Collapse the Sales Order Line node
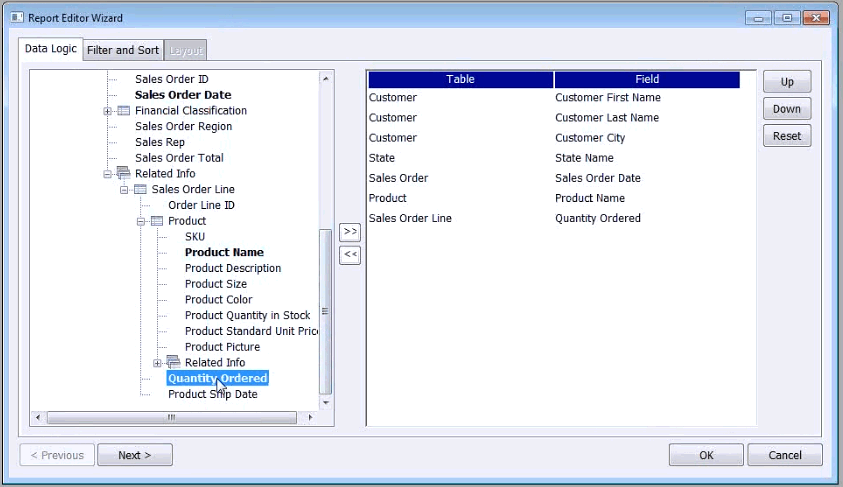Screen dimensions: 843x487 (x=124, y=189)
